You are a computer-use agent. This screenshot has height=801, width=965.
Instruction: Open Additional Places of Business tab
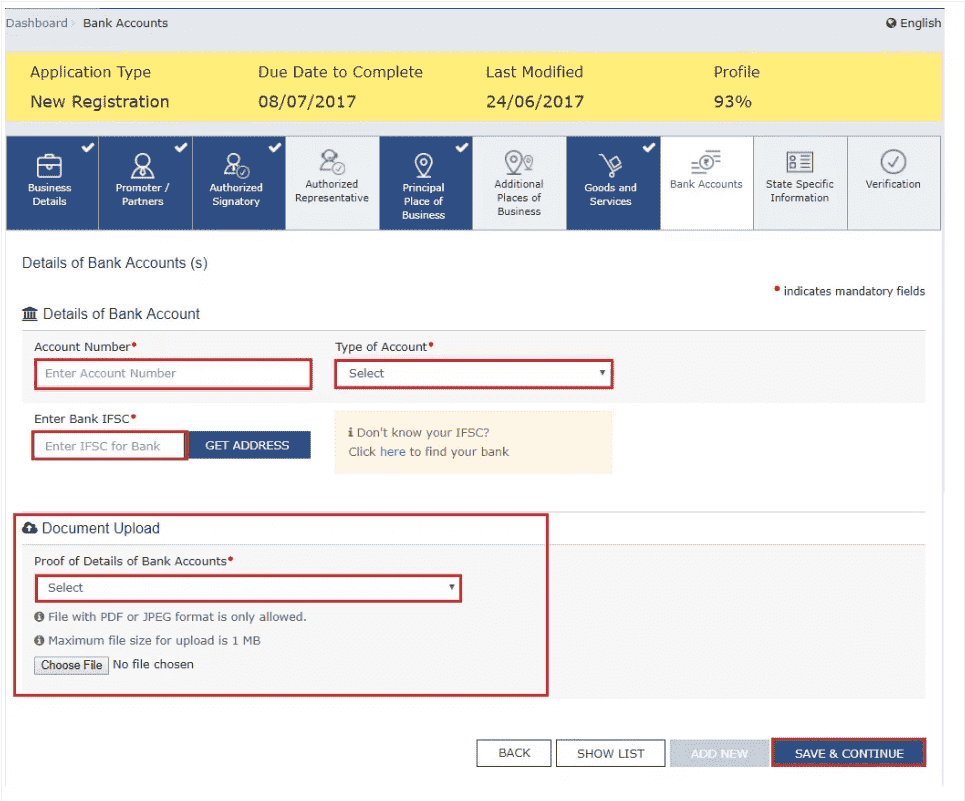coord(519,183)
